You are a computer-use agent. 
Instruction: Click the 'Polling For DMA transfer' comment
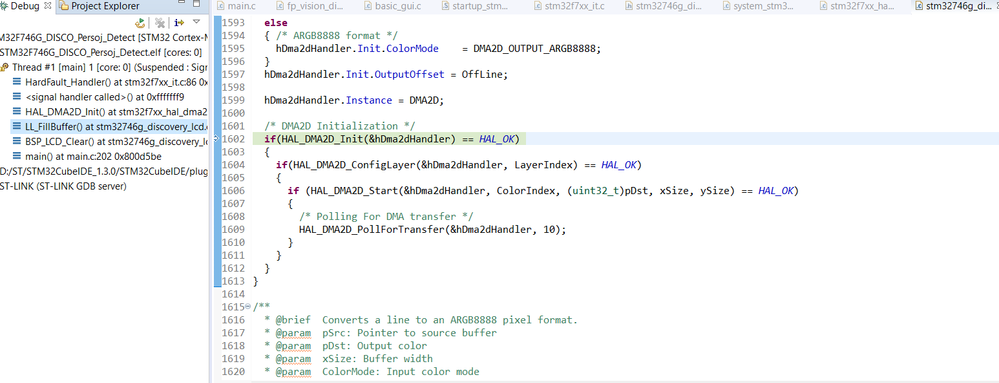click(386, 217)
